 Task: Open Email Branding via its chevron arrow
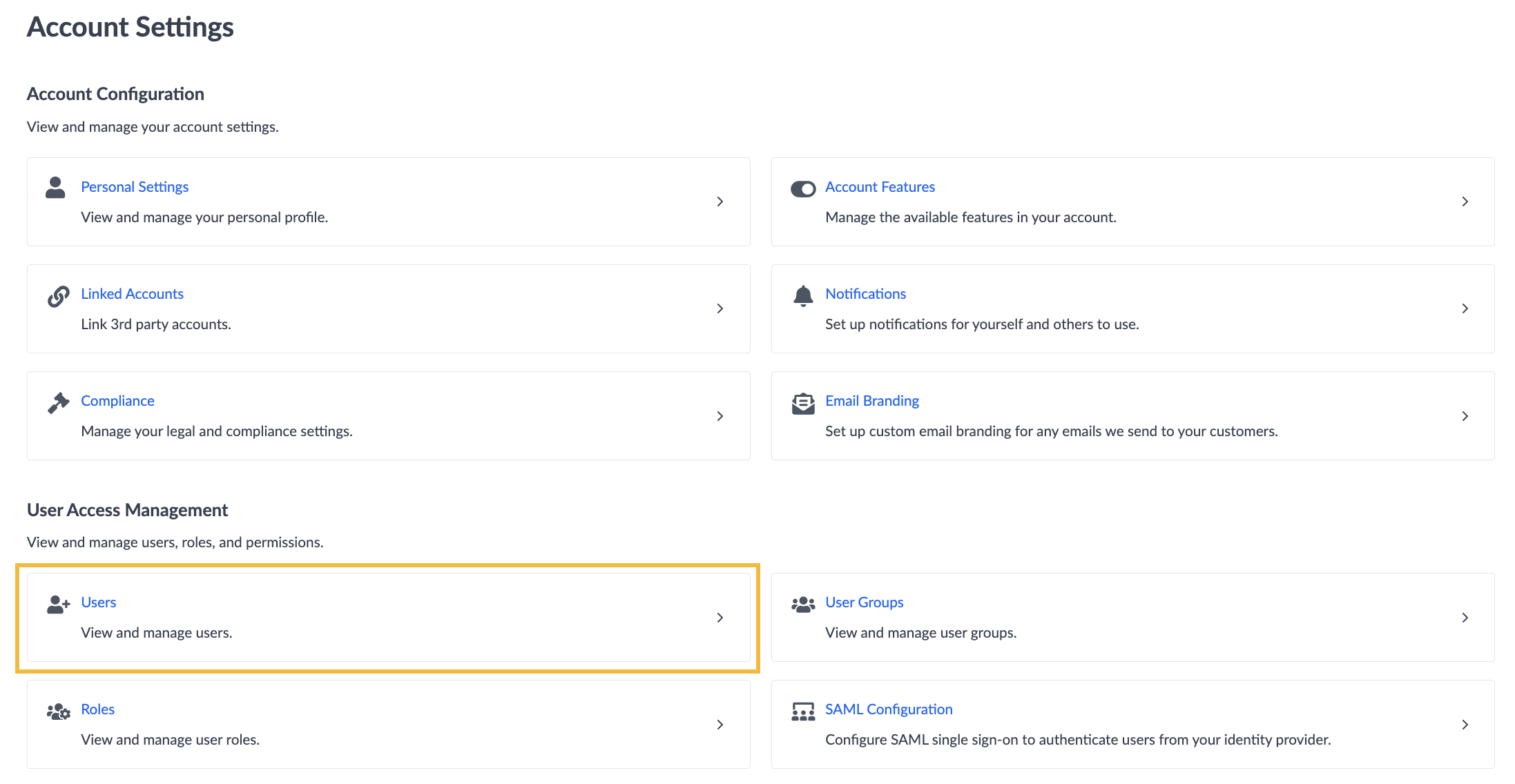1465,416
